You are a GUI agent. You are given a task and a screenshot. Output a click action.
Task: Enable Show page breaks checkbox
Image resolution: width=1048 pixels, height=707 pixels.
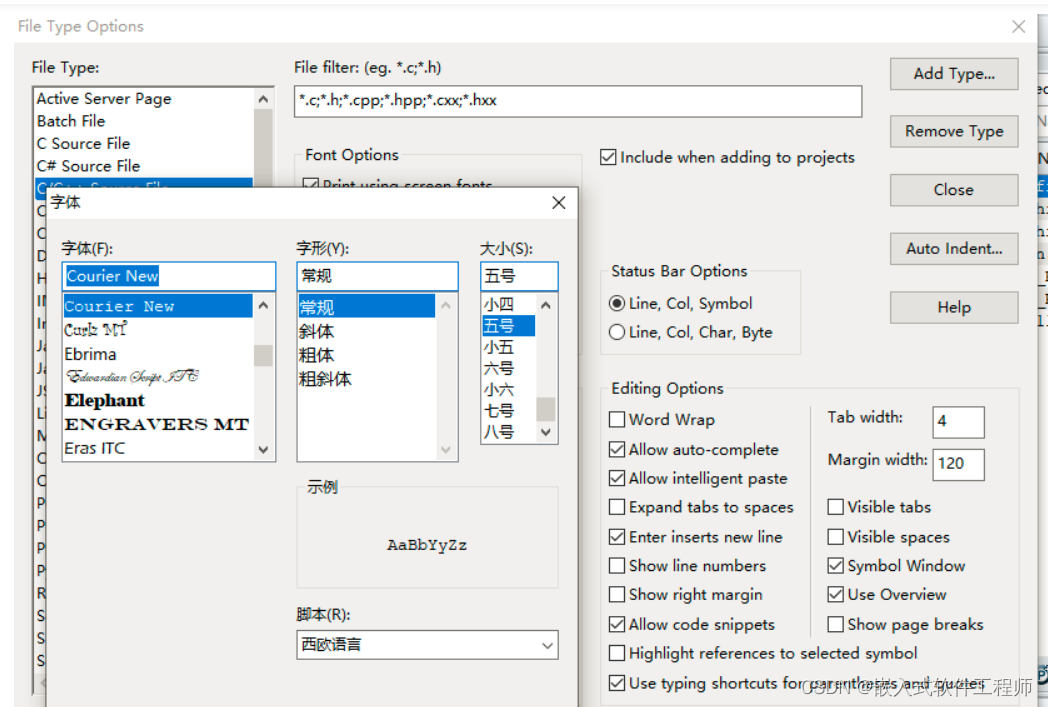(x=906, y=625)
